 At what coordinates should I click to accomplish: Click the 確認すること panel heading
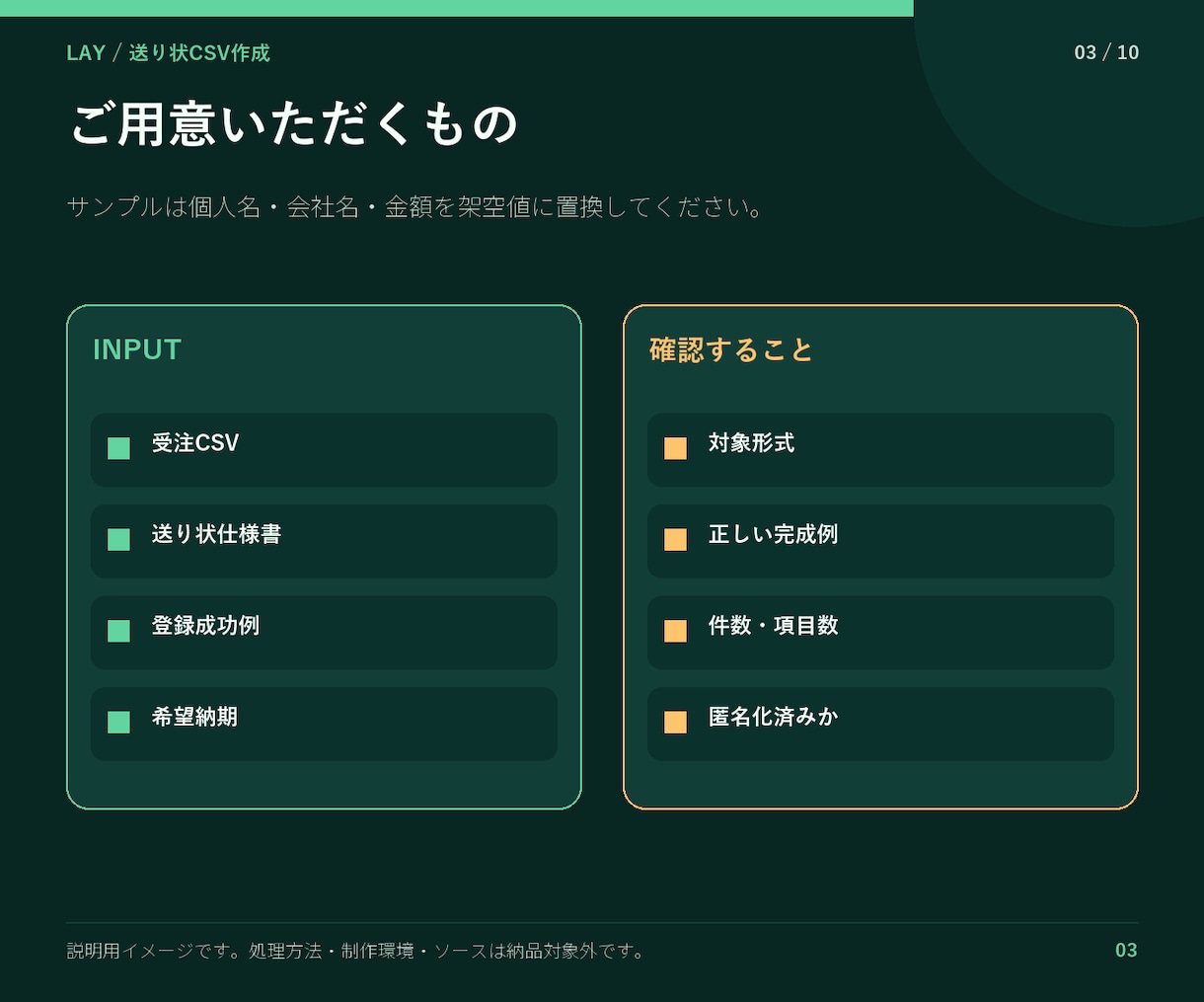click(731, 349)
